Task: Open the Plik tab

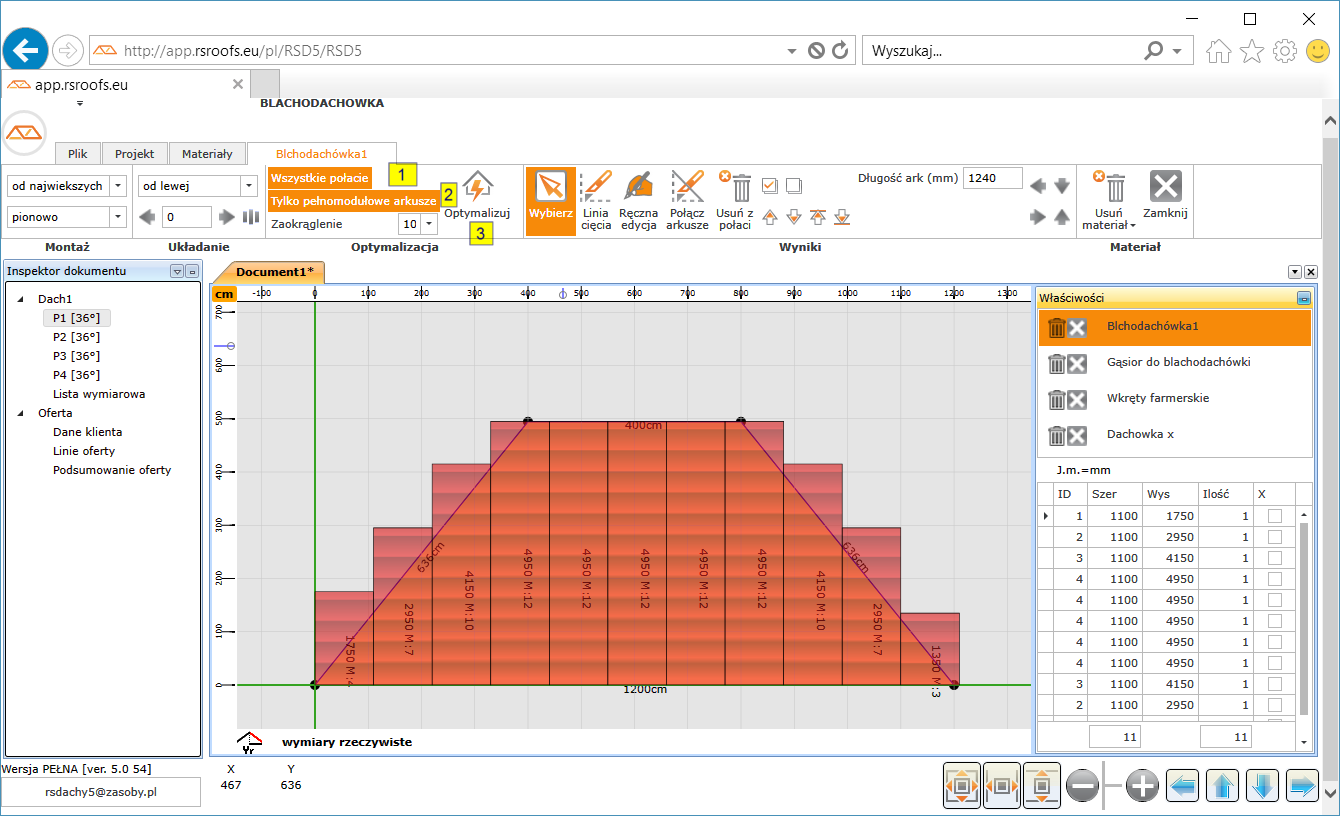Action: point(77,154)
